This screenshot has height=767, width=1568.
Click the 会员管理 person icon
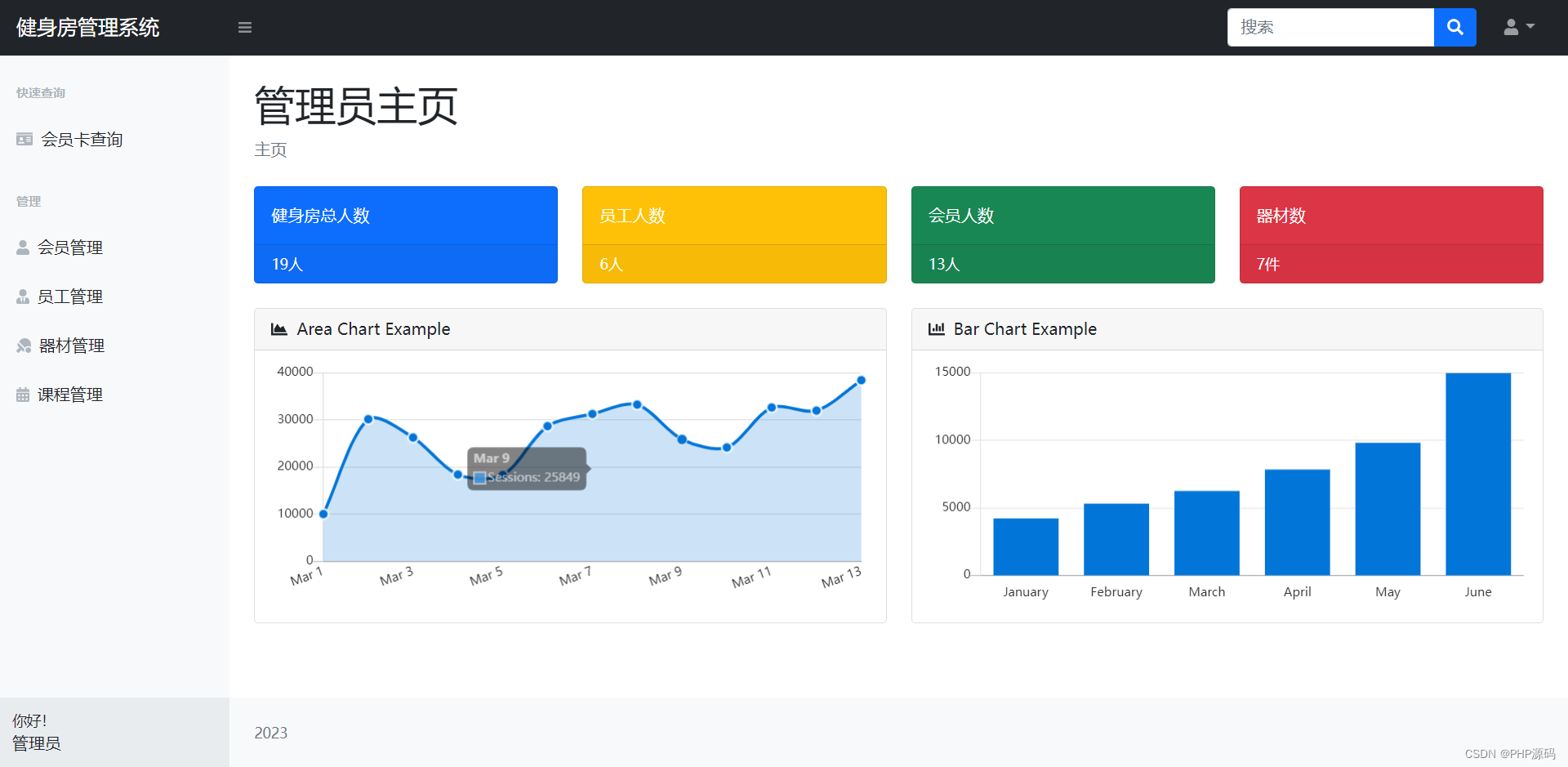point(23,247)
